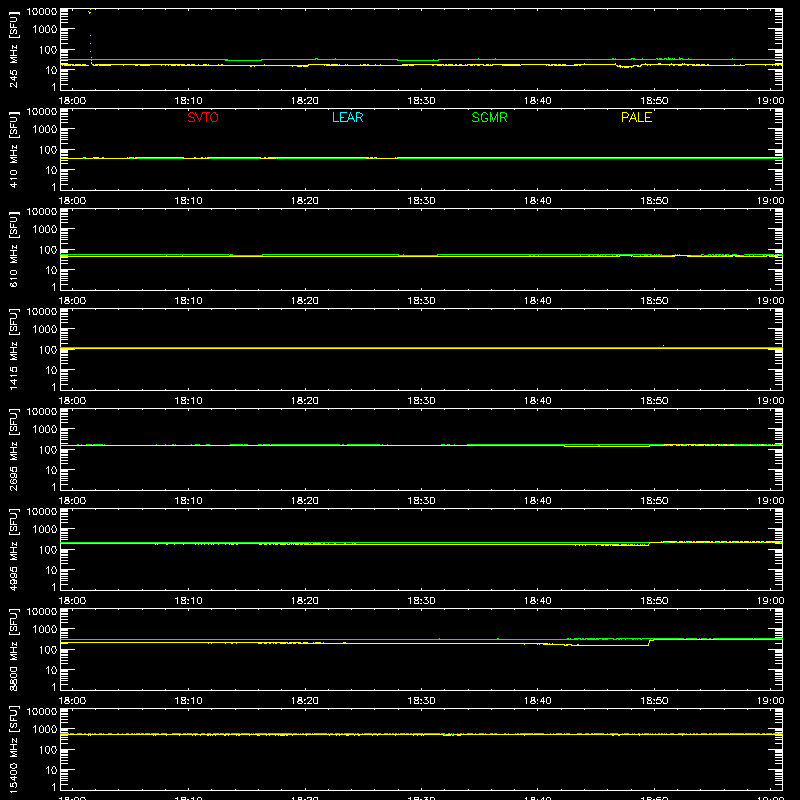
Task: Click 18:30 time label below 4995 MHz plot
Action: tap(421, 601)
